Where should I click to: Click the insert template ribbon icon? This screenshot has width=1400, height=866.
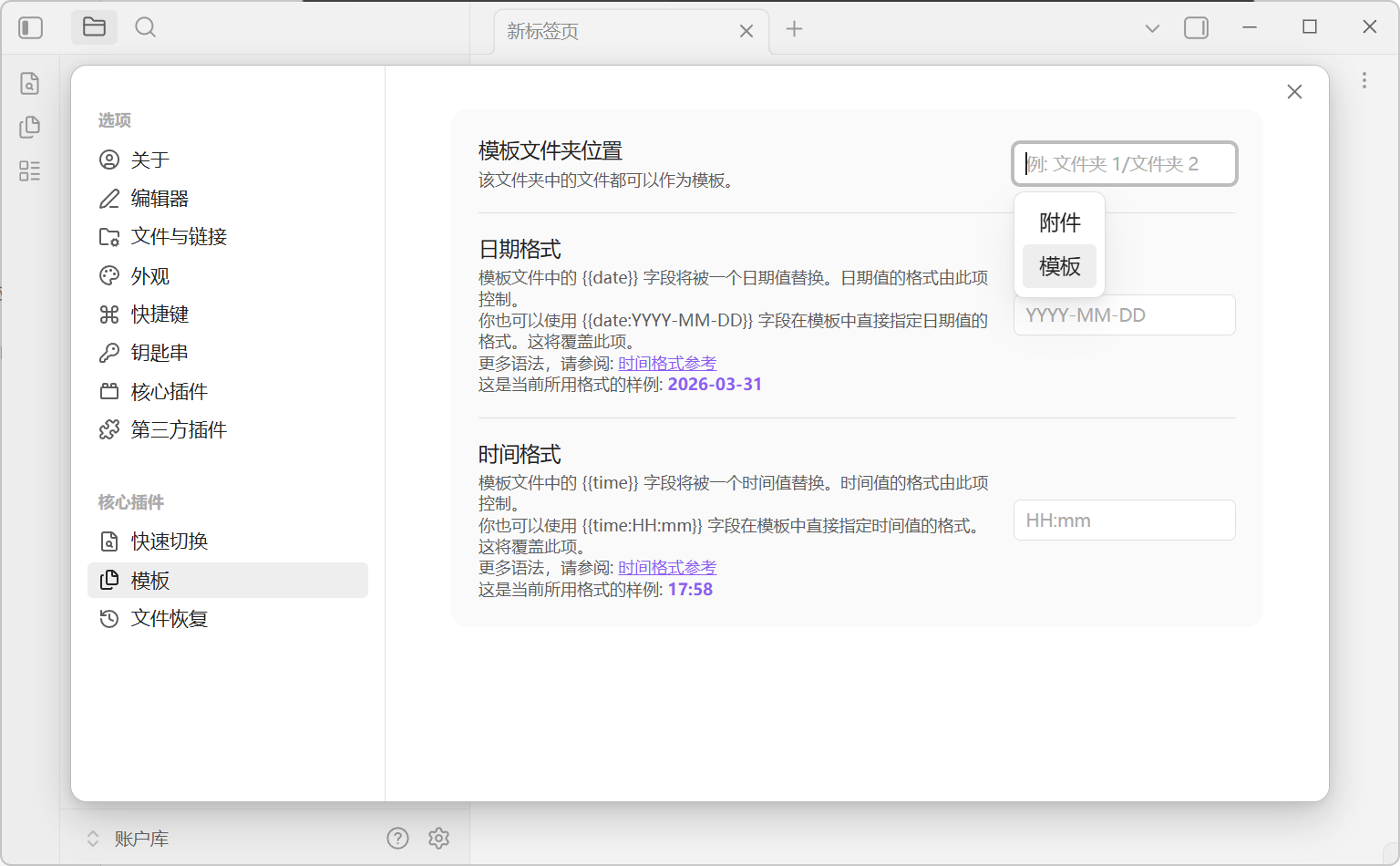(x=30, y=127)
